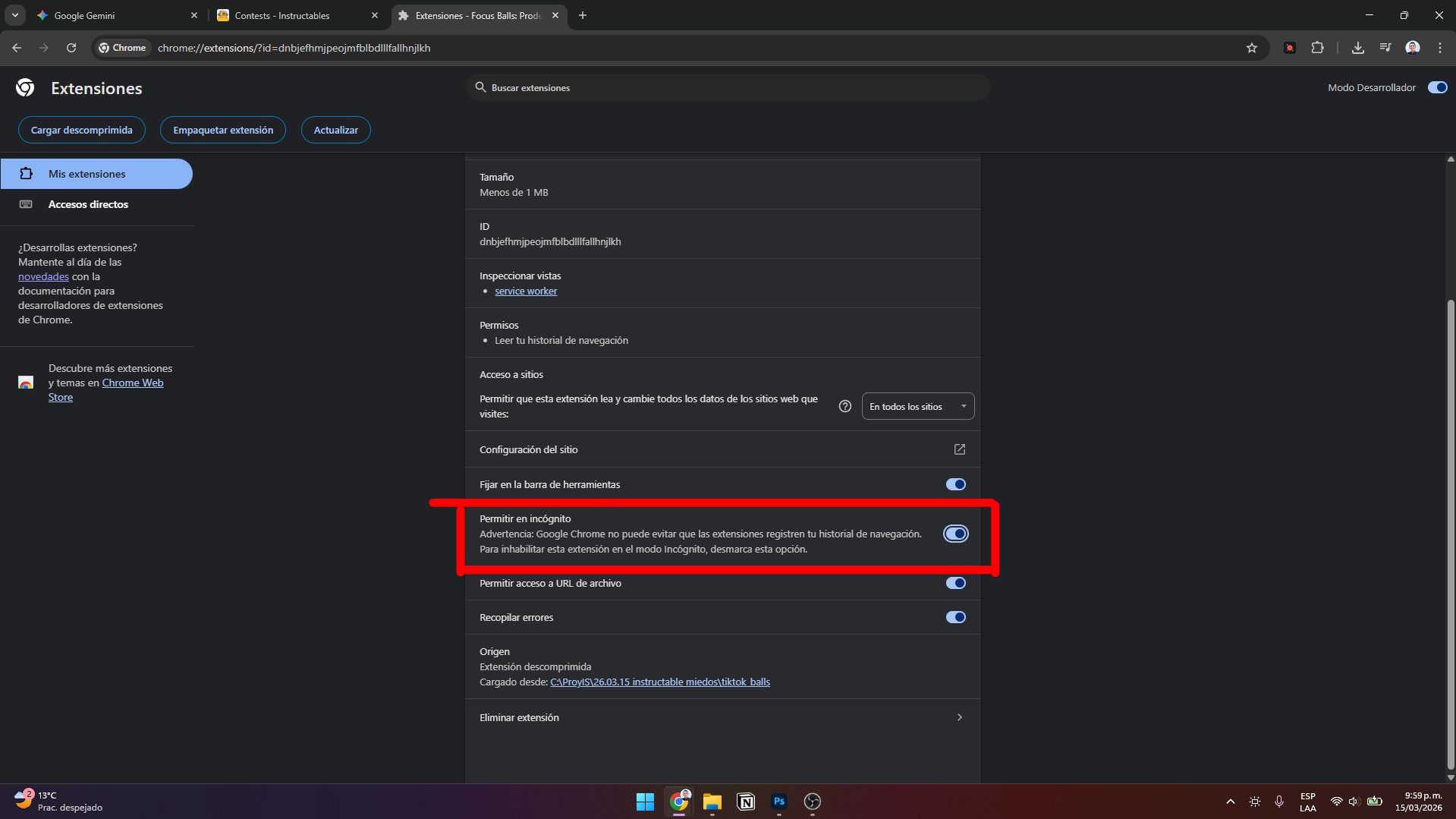The image size is (1456, 819).
Task: Open the novedades link in sidebar
Action: (x=43, y=276)
